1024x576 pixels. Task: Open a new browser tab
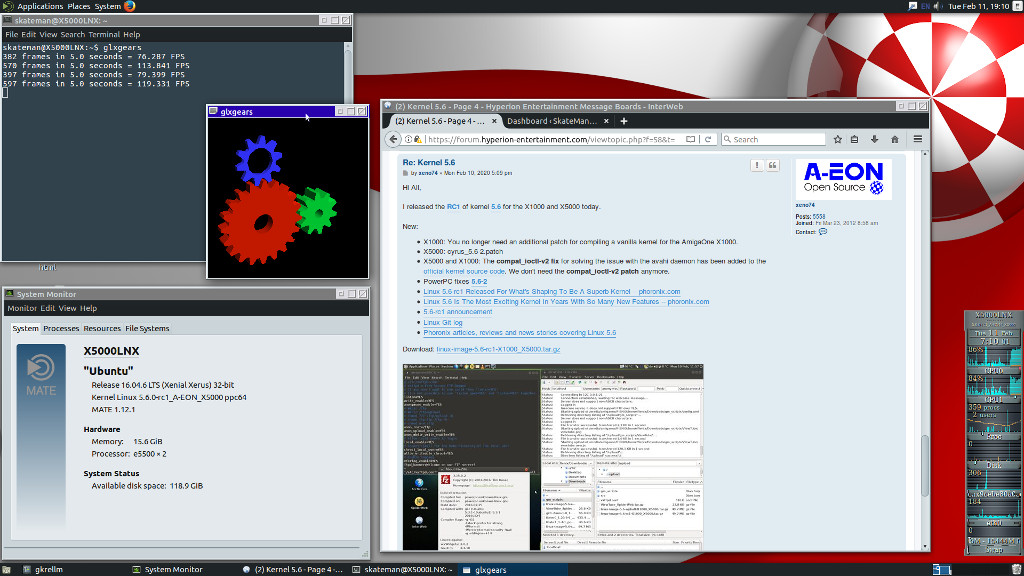click(x=624, y=121)
